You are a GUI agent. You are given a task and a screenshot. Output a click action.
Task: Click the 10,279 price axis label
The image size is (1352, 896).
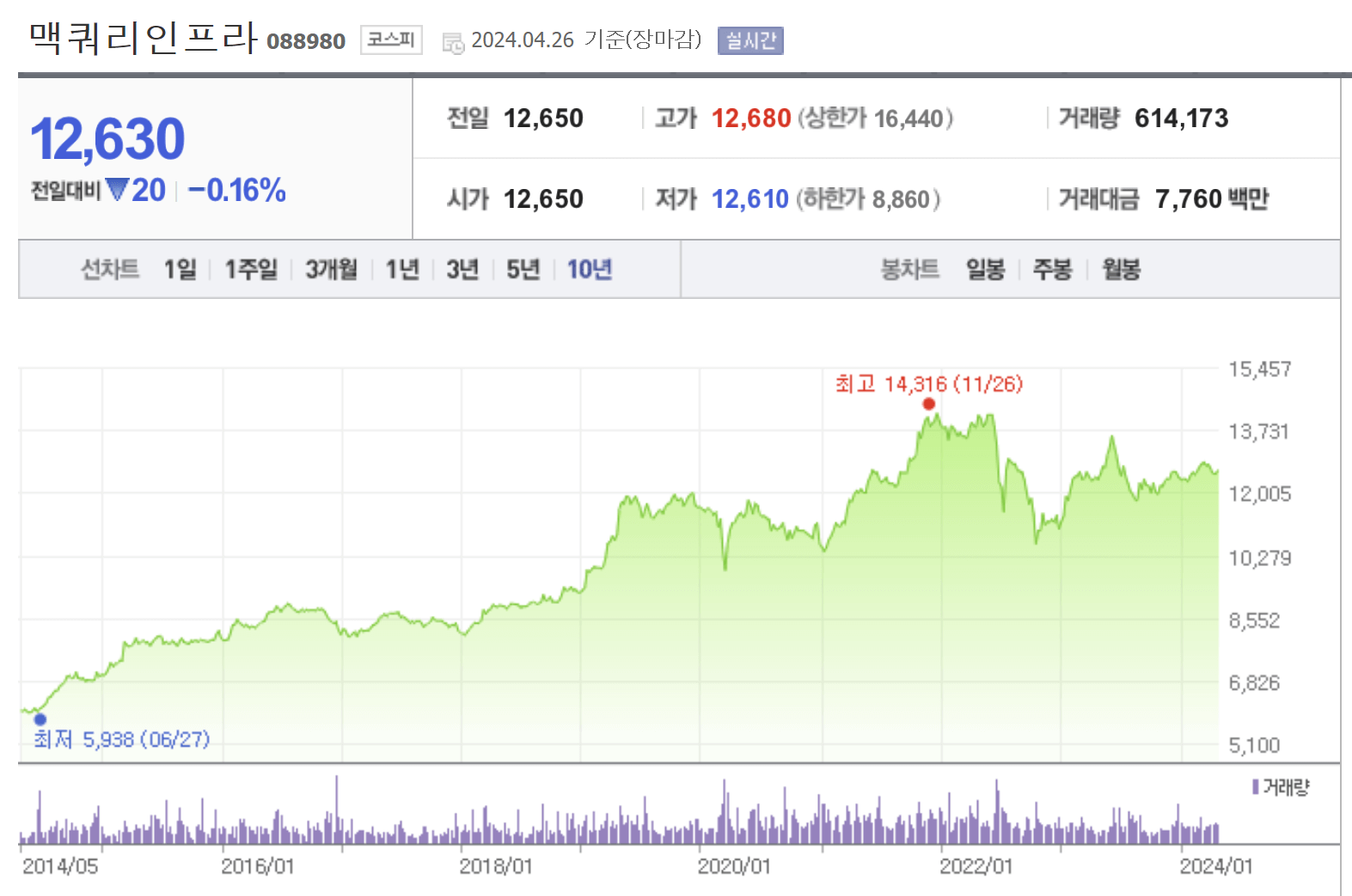pos(1260,558)
